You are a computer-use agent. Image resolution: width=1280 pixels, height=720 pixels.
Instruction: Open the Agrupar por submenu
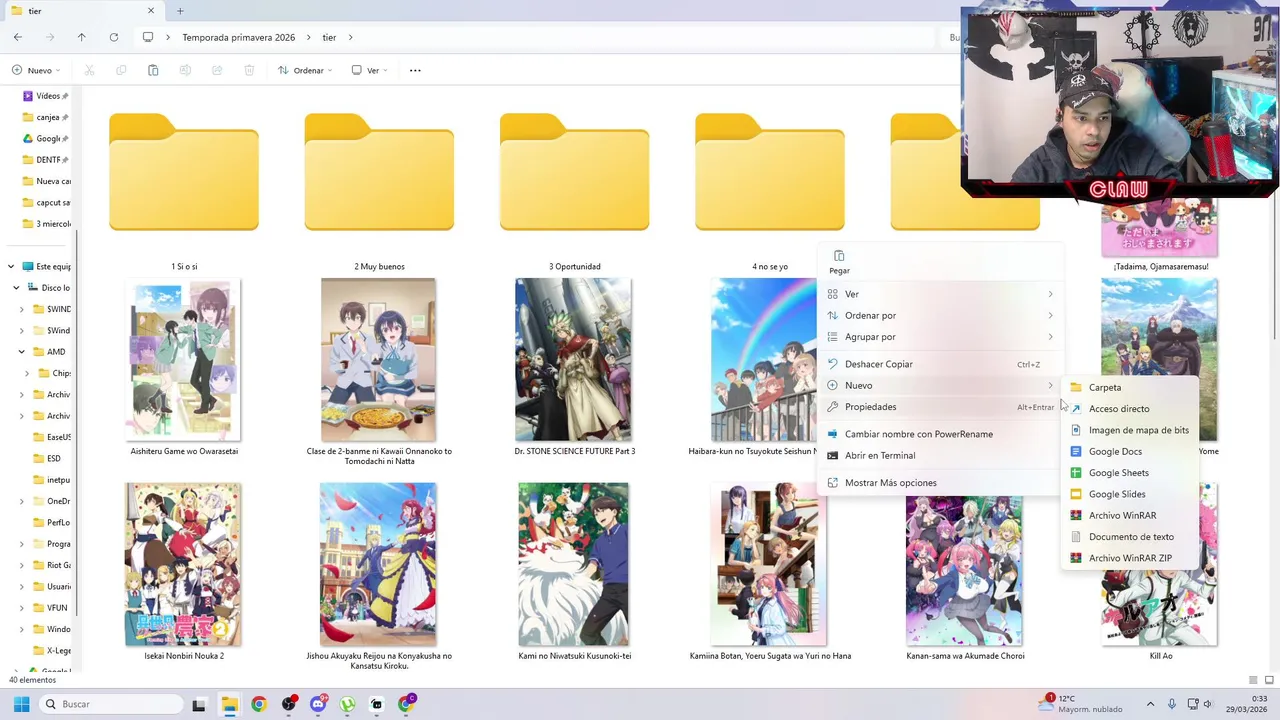[940, 337]
